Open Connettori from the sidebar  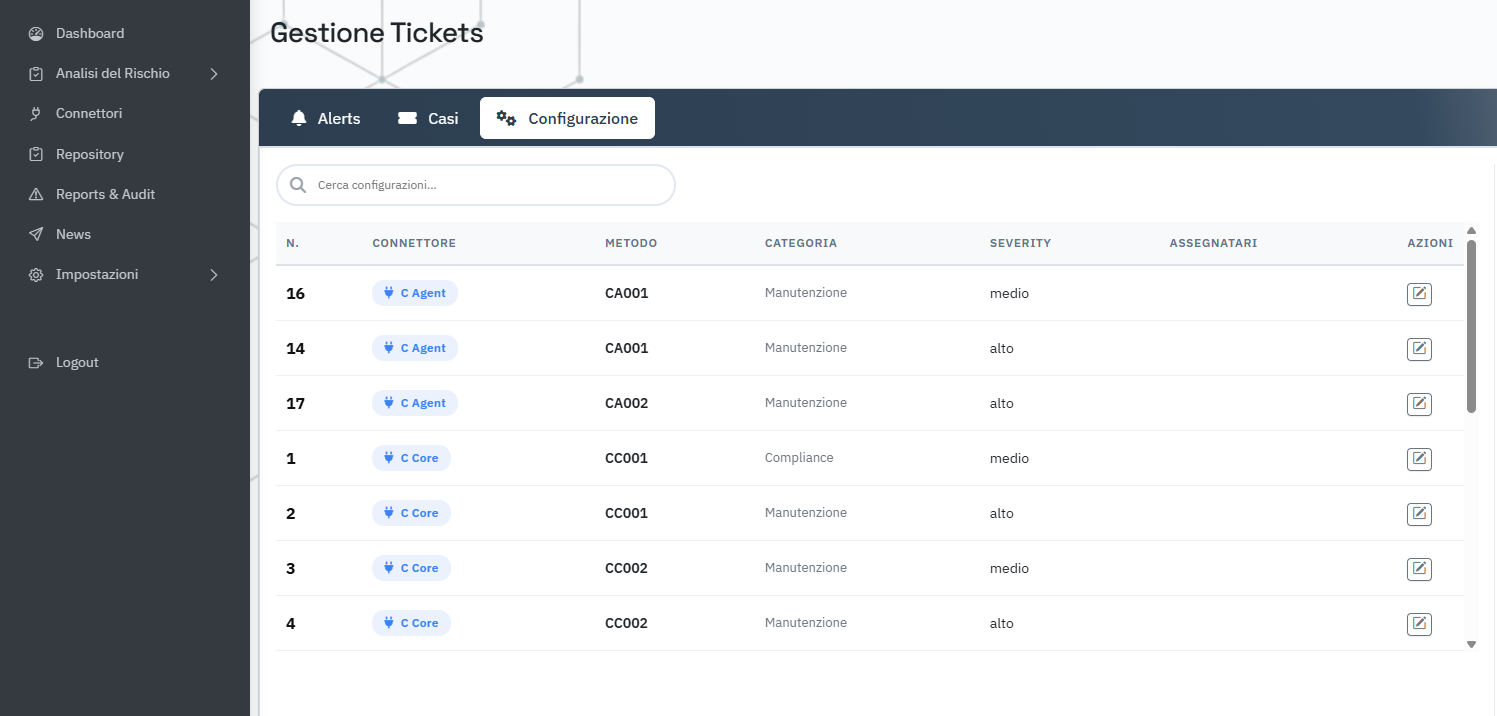(x=89, y=114)
